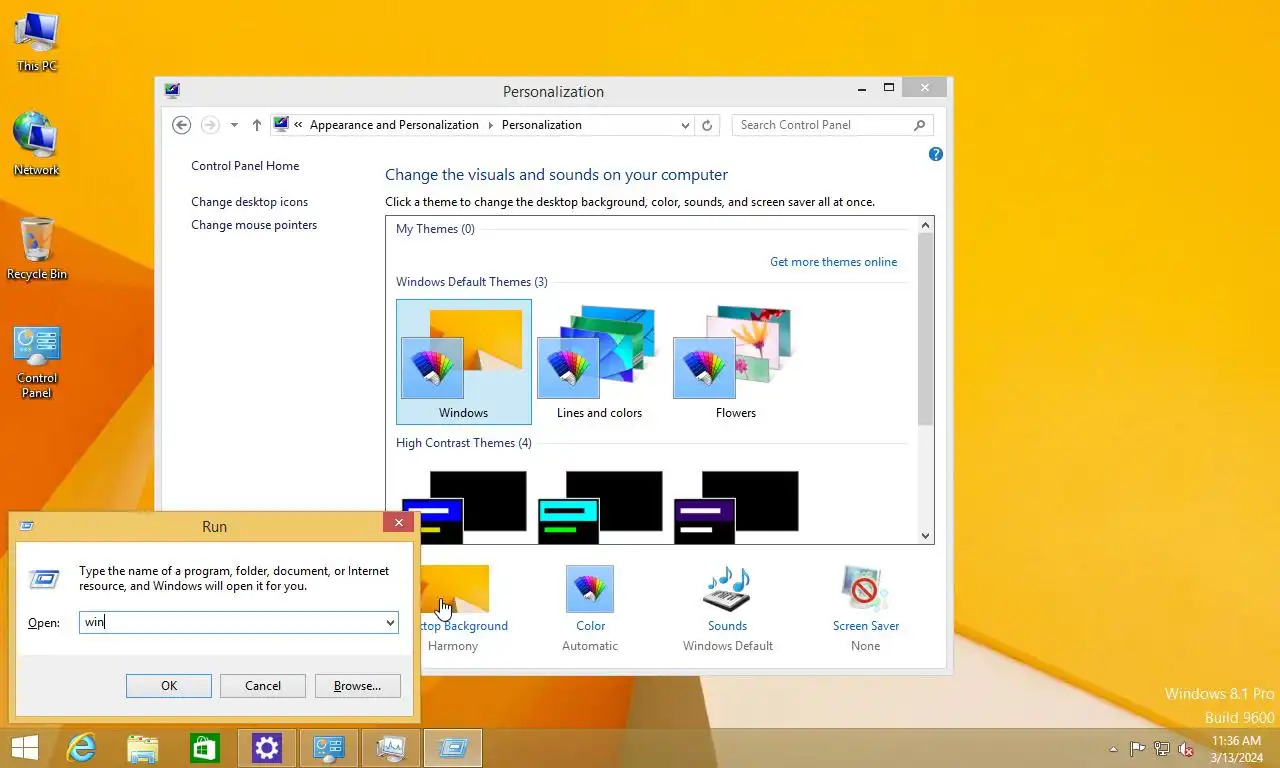Open Control Panel Home link
Viewport: 1280px width, 768px height.
[x=245, y=166]
